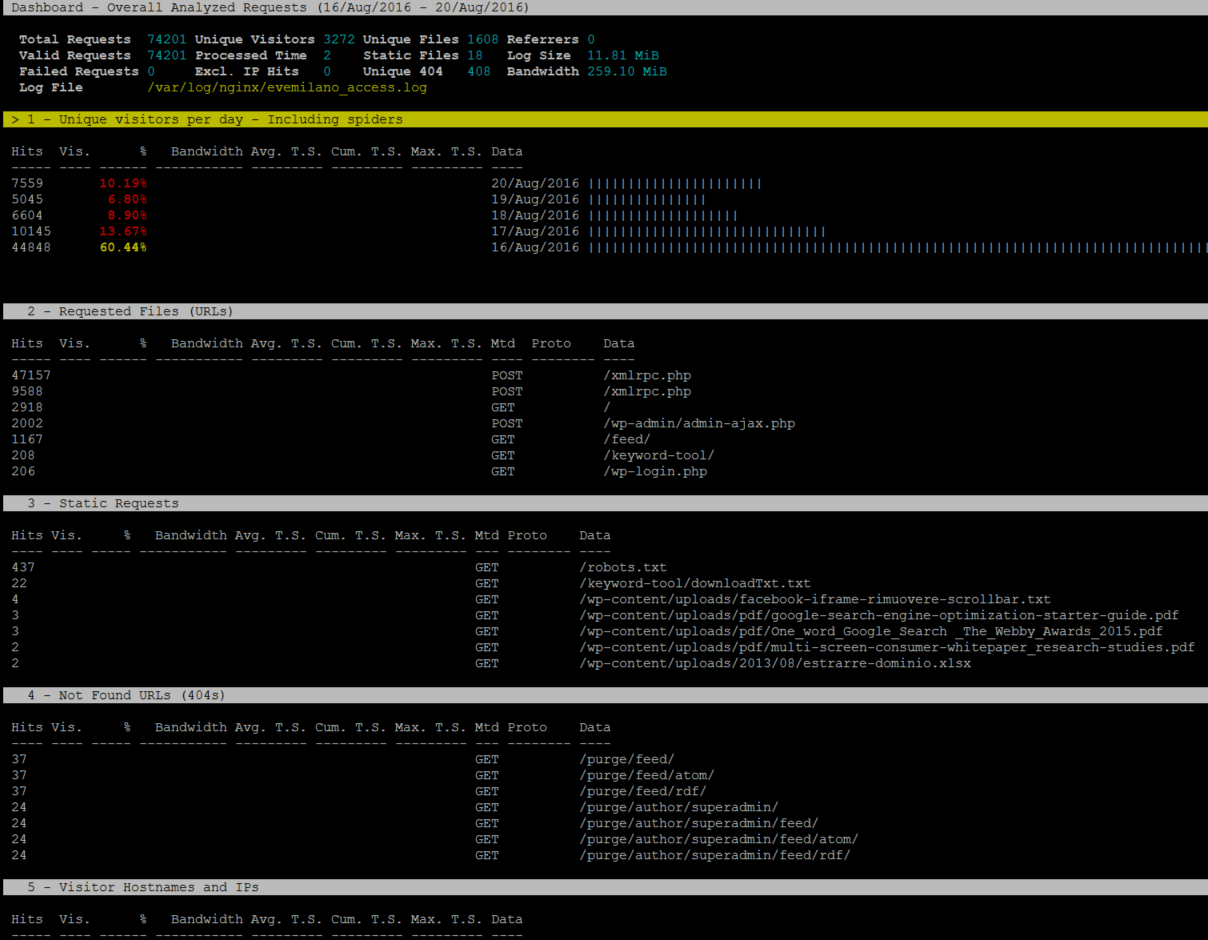
Task: Select the Not Found URLs (404s) panel header
Action: click(x=604, y=696)
